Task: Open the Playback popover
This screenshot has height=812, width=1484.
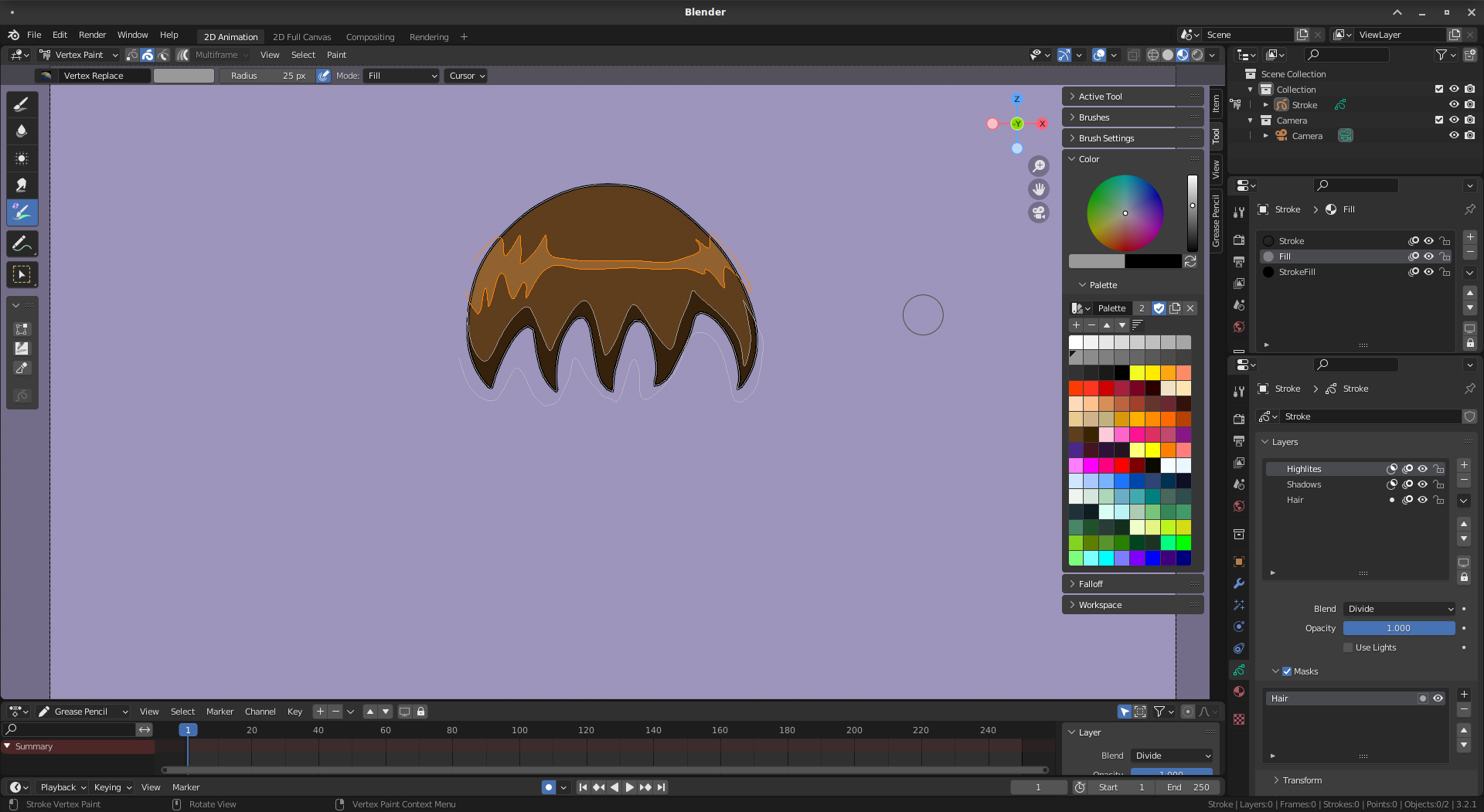Action: [63, 787]
